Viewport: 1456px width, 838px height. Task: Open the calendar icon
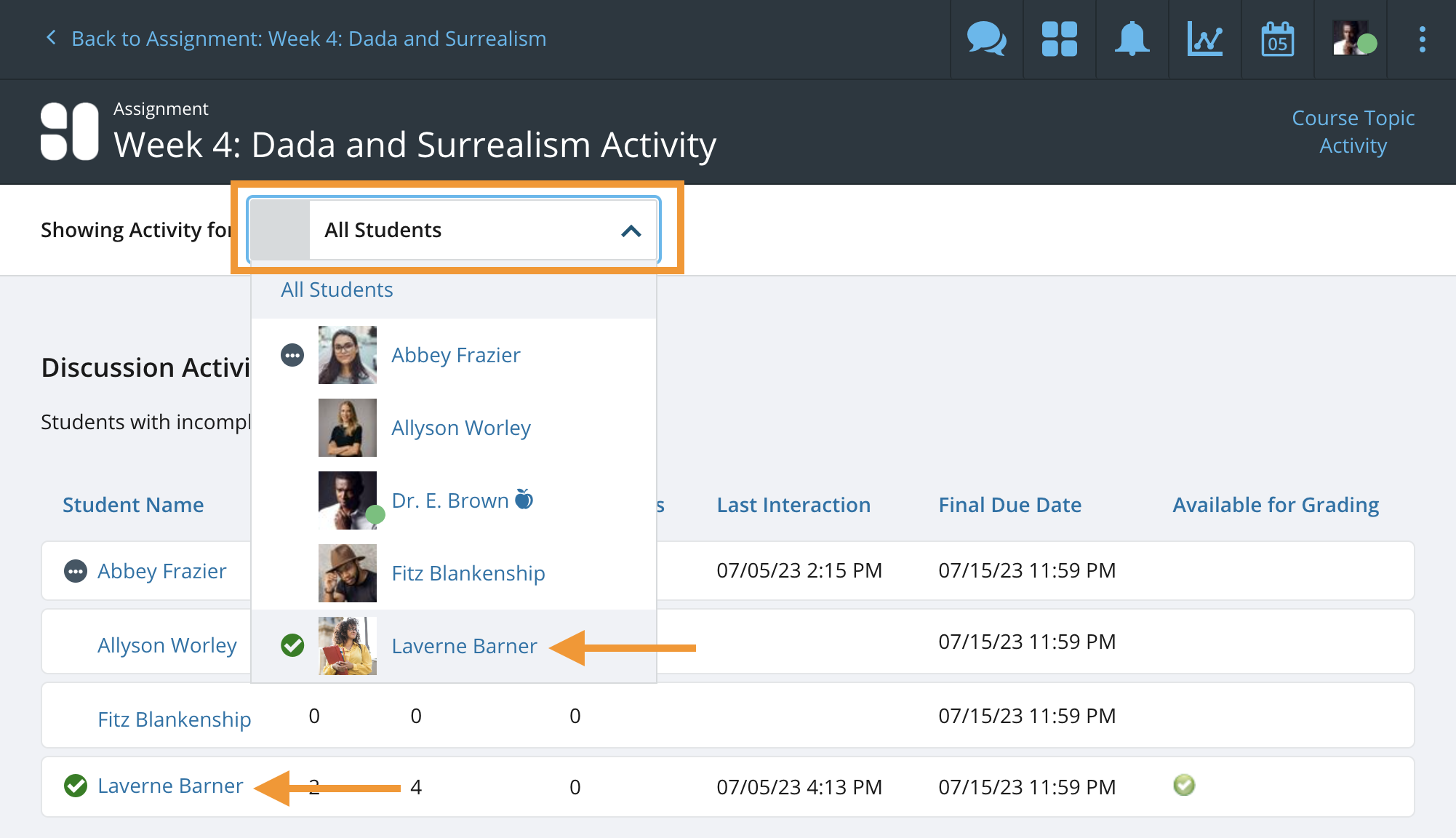1277,39
